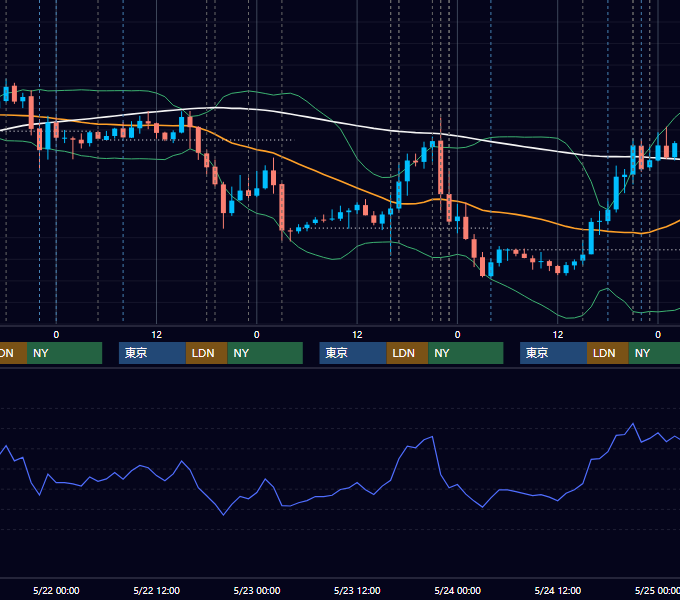Click the 5/24 00:00 date label
Image resolution: width=680 pixels, height=600 pixels.
tap(458, 590)
